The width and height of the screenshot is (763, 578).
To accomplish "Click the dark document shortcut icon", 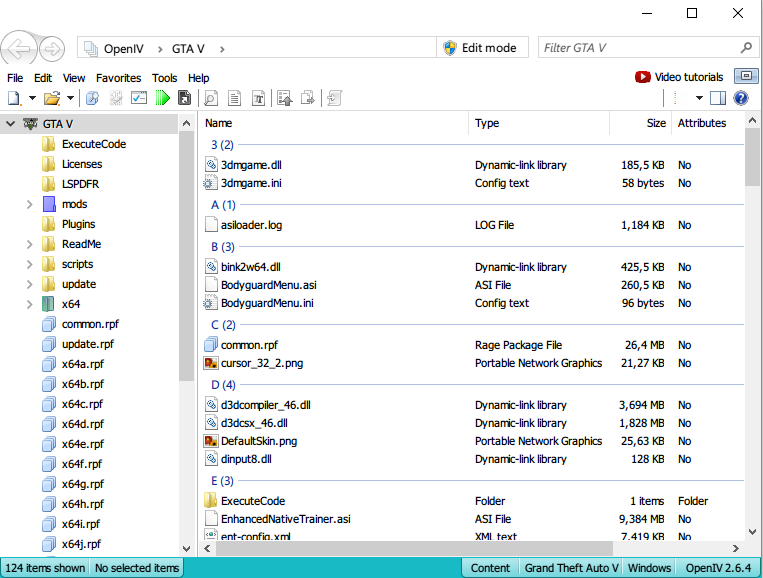I will point(184,98).
